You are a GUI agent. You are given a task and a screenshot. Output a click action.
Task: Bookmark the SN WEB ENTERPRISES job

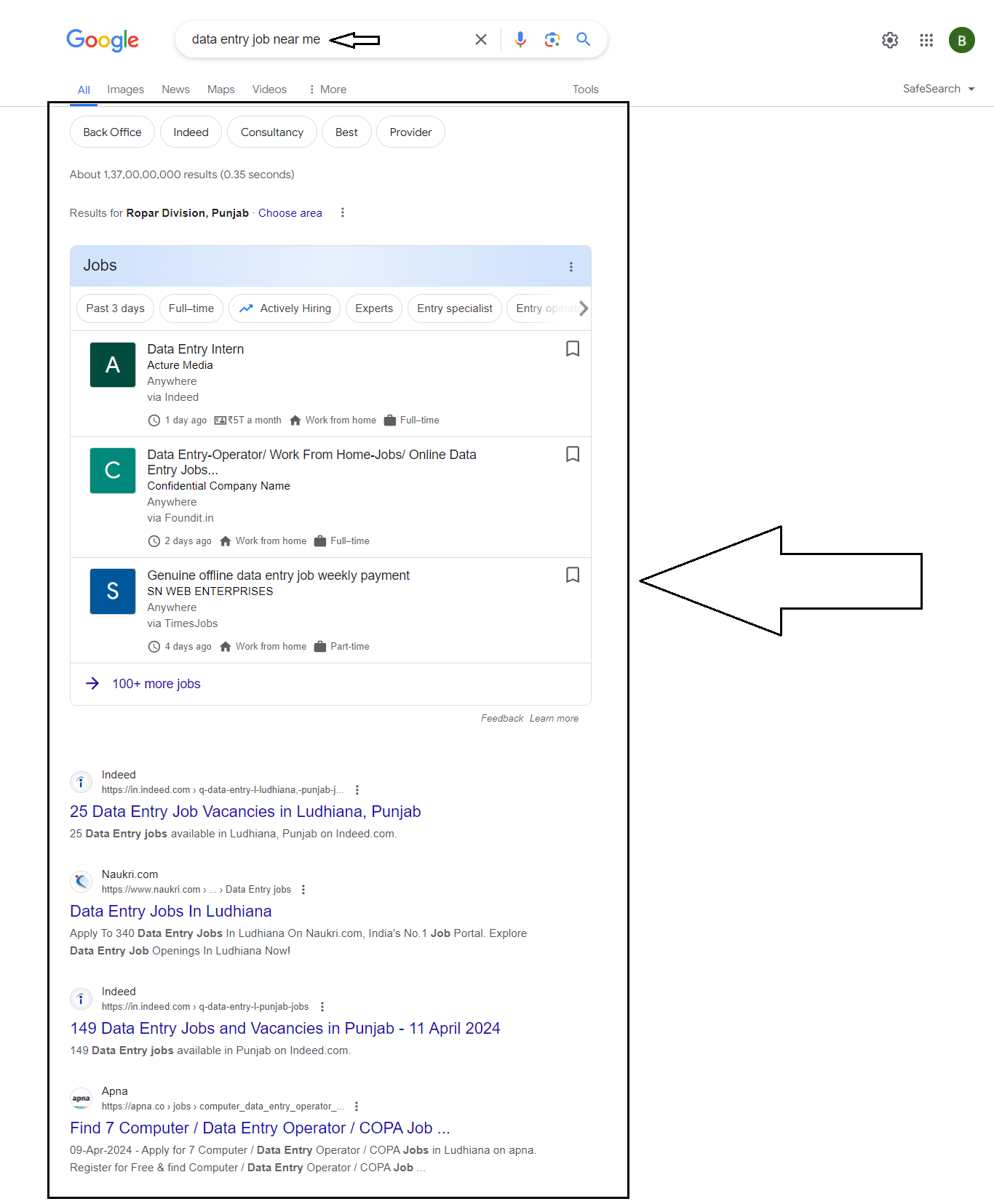[573, 575]
